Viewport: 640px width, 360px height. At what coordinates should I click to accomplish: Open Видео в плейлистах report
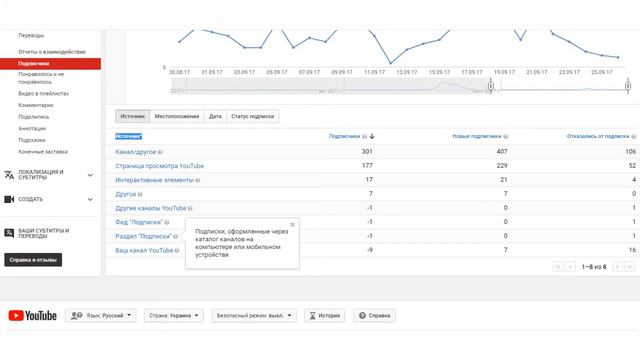point(43,93)
